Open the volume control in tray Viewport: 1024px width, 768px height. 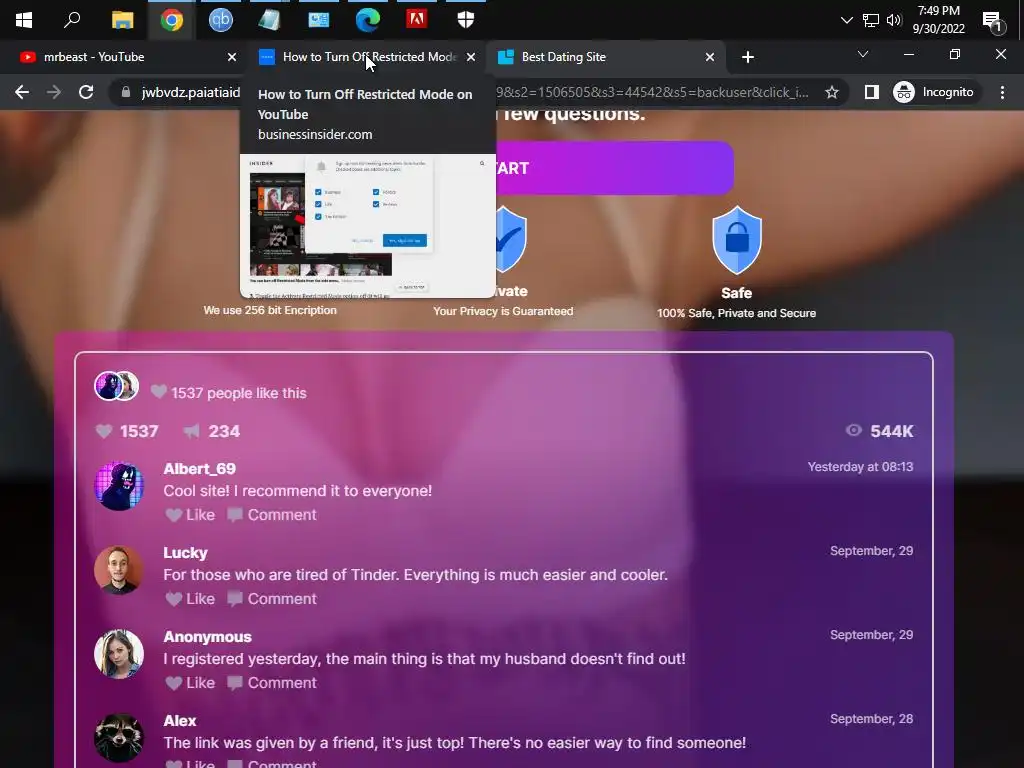(894, 20)
